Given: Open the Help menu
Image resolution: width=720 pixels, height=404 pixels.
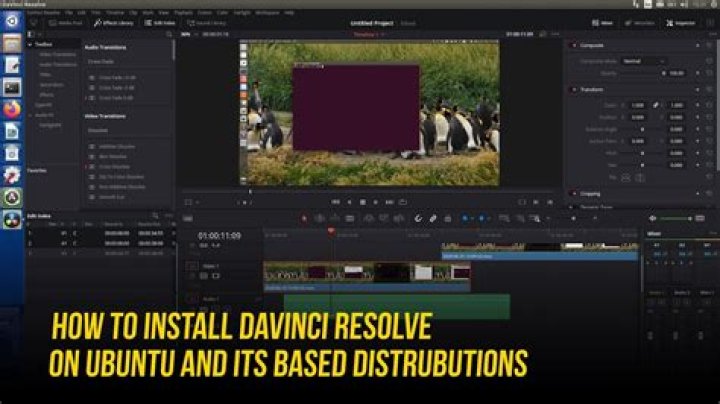Looking at the screenshot, I should (289, 13).
